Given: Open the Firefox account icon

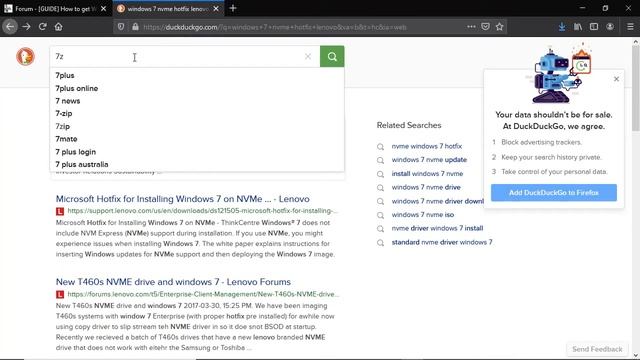Looking at the screenshot, I should tap(610, 27).
